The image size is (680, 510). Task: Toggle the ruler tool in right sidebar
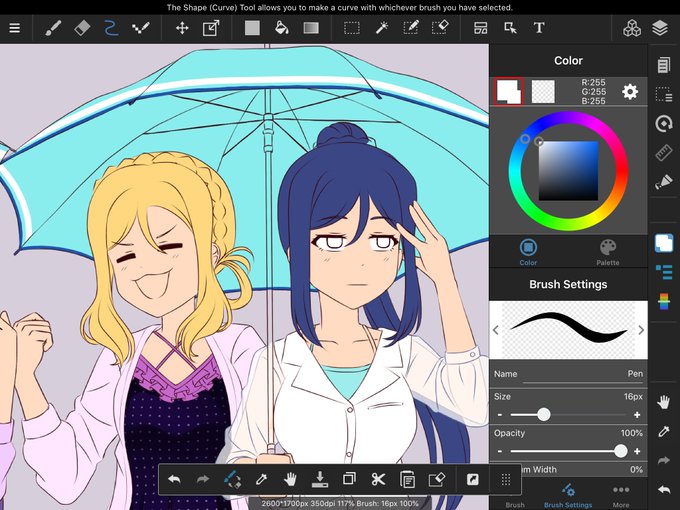(664, 153)
